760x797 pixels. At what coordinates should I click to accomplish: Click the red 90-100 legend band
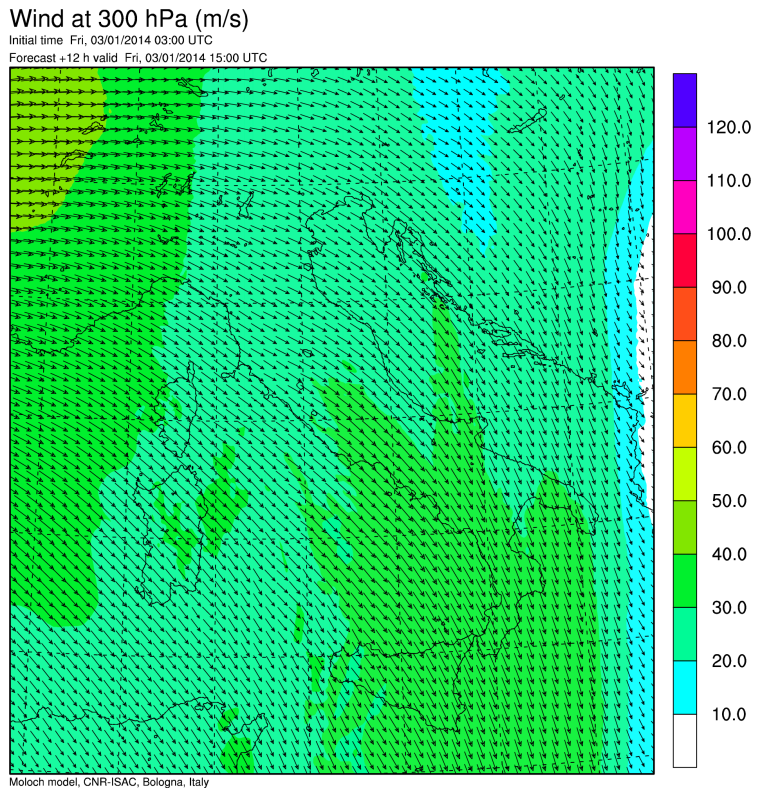click(685, 260)
